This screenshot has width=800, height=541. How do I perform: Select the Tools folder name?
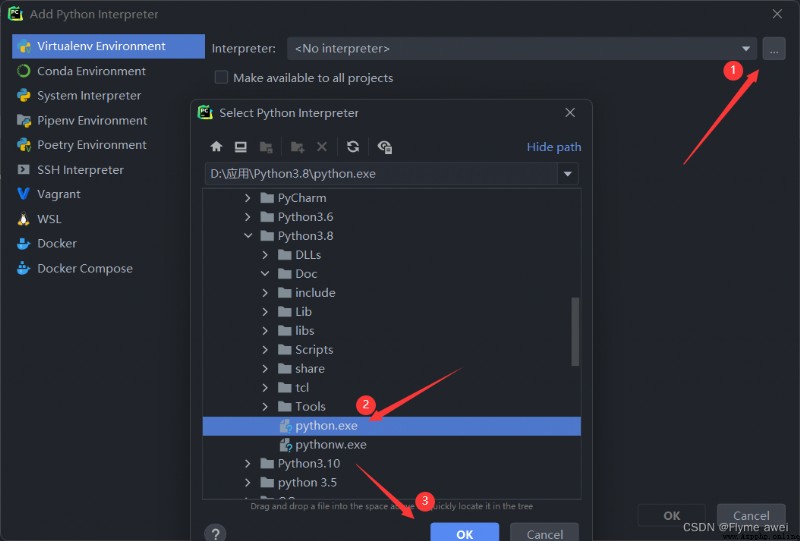click(x=310, y=407)
